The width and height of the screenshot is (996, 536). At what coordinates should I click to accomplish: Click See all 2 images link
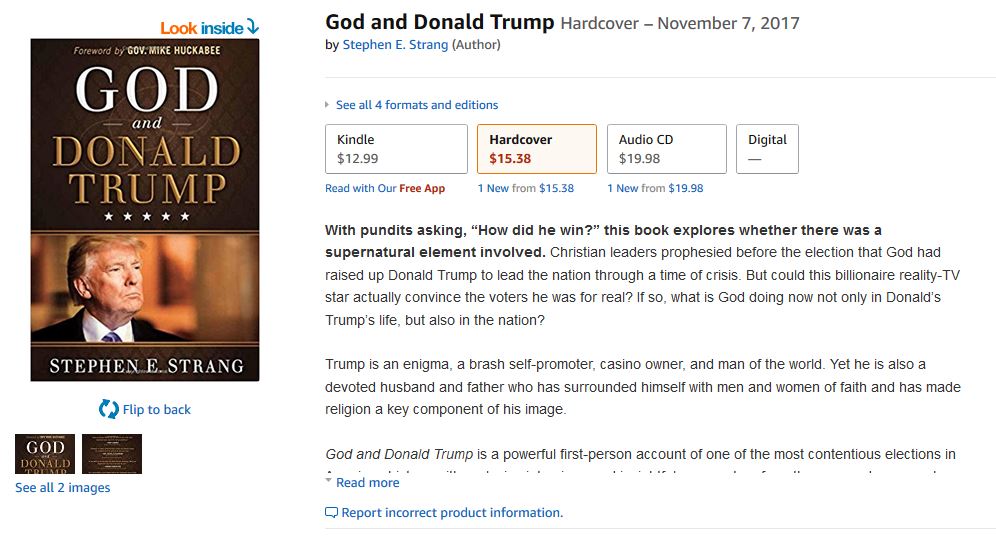(x=63, y=488)
